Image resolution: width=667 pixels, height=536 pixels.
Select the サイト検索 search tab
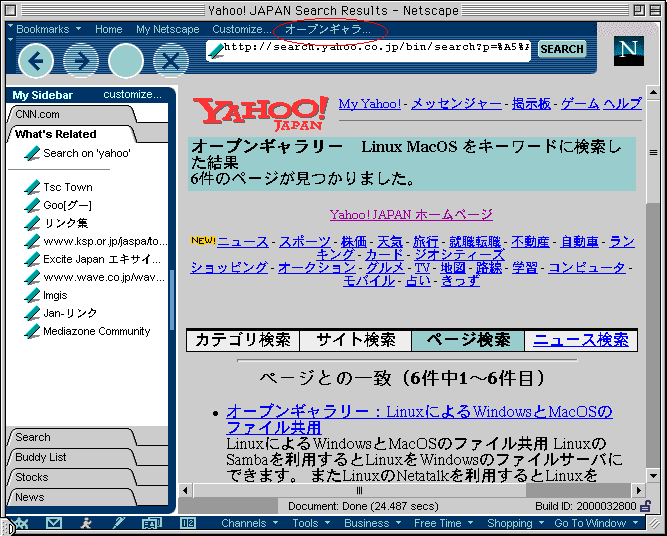coord(356,340)
